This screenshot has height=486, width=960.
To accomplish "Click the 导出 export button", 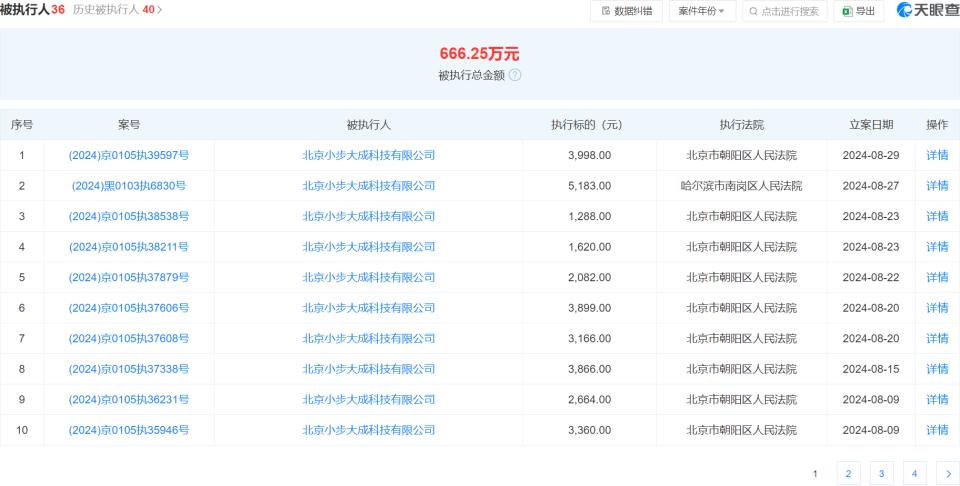I will [859, 11].
